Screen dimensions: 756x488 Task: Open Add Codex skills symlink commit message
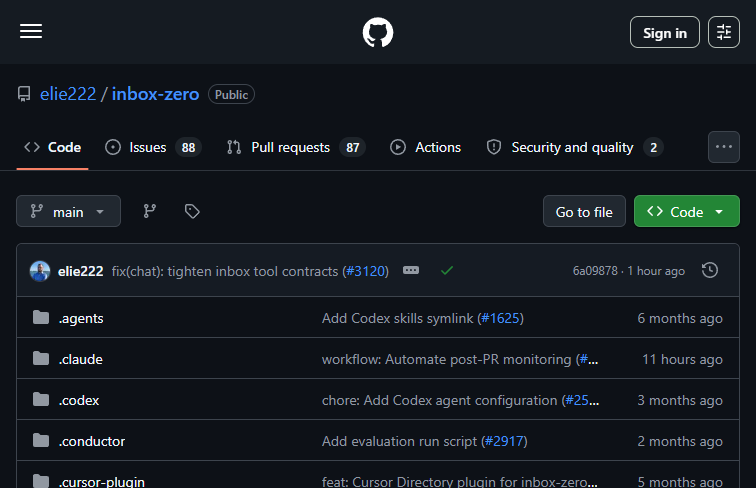398,318
